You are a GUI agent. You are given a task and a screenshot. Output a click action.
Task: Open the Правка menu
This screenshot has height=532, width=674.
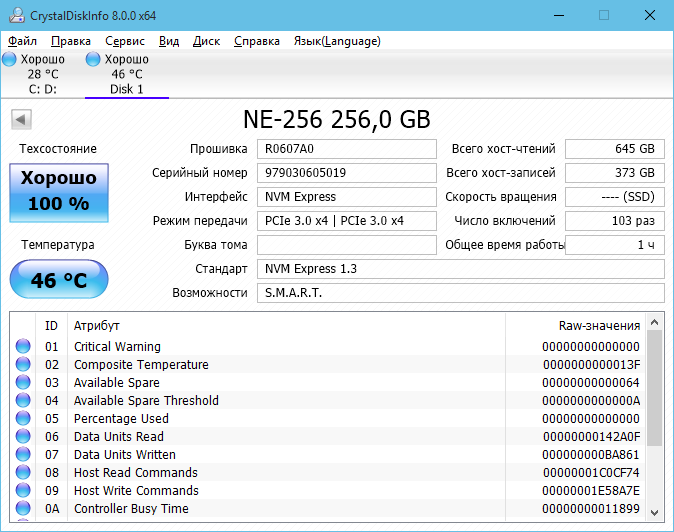[x=71, y=41]
